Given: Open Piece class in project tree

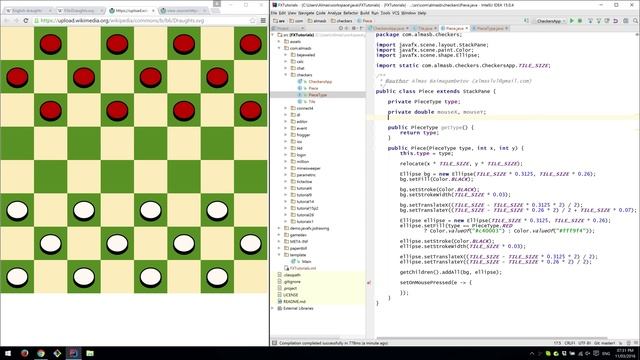Looking at the screenshot, I should click(313, 88).
